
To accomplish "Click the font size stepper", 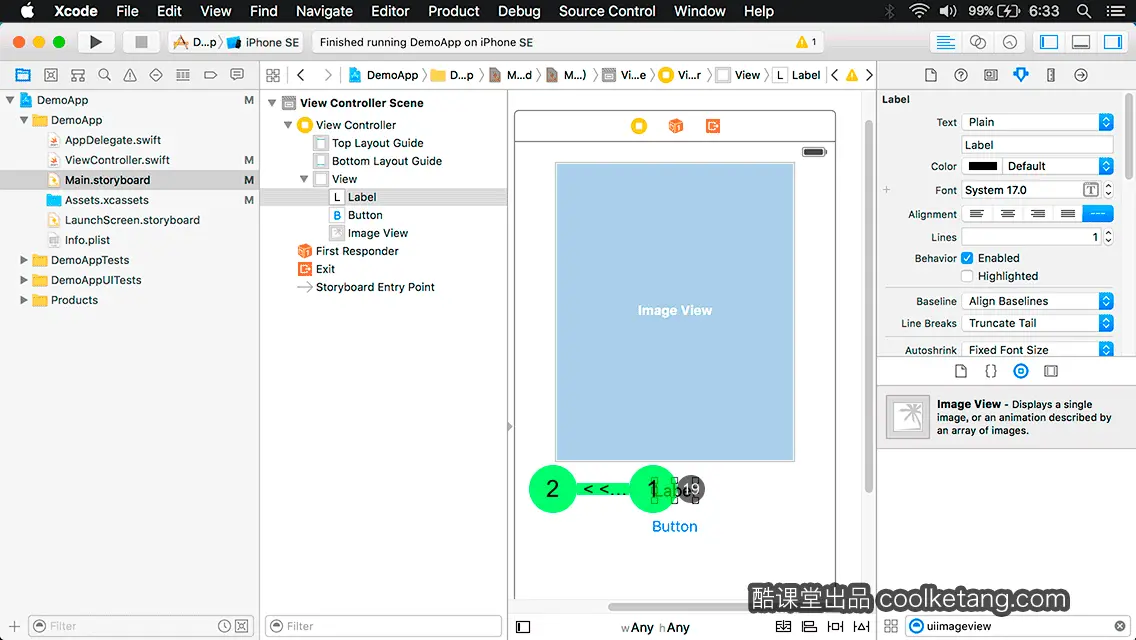I will (1108, 190).
